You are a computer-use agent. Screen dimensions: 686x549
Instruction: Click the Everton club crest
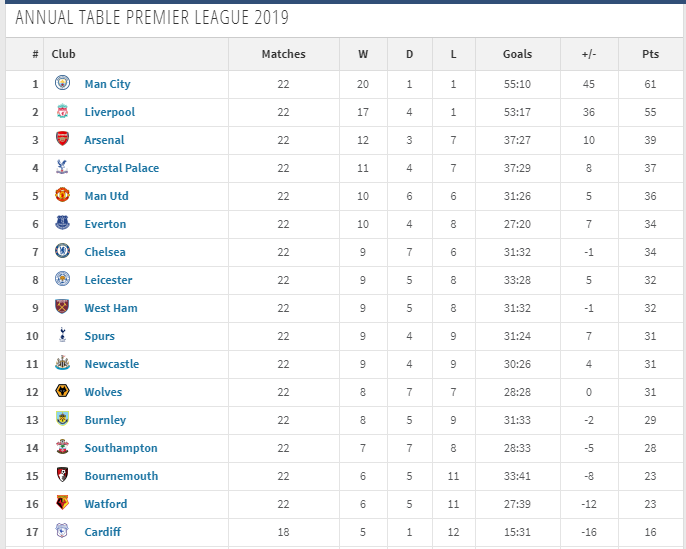click(x=63, y=223)
